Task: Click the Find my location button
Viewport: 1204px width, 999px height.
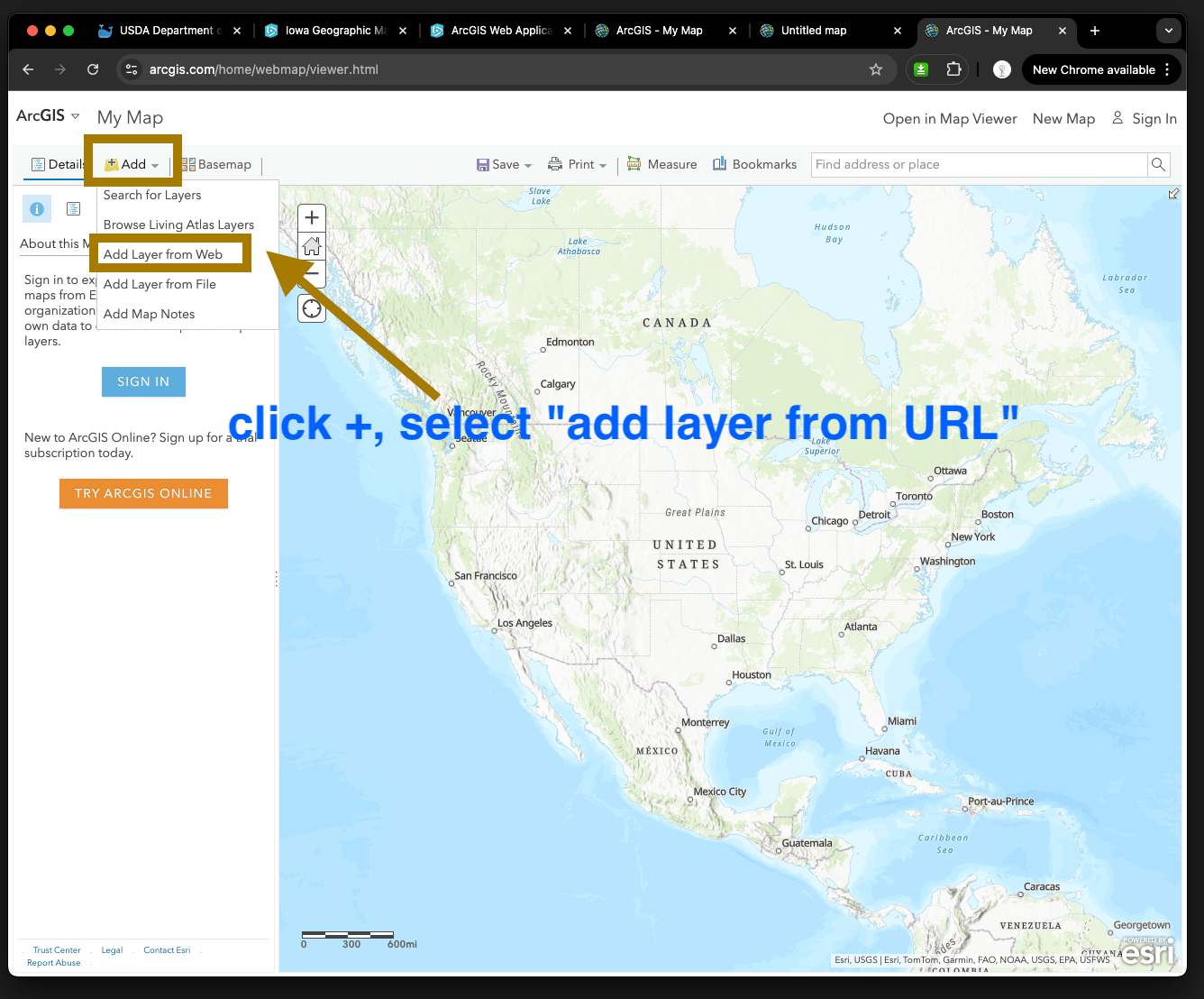Action: 312,309
